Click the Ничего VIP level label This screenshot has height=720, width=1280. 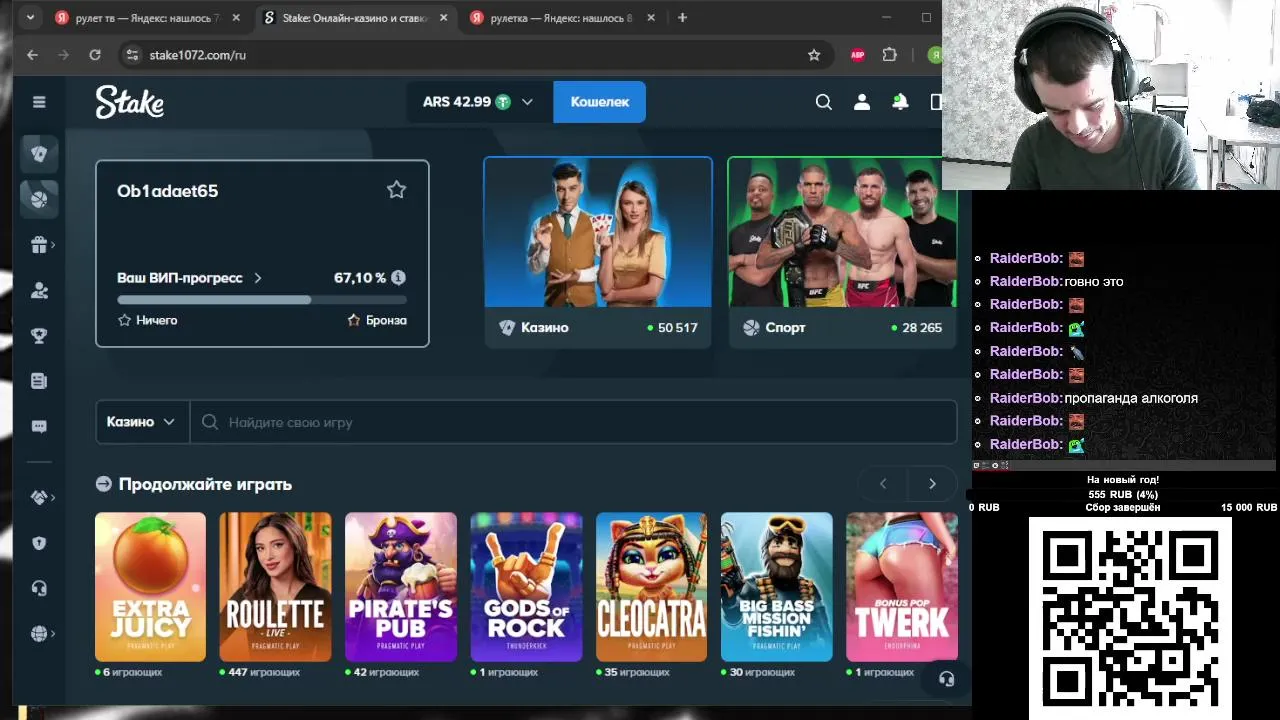coord(157,320)
